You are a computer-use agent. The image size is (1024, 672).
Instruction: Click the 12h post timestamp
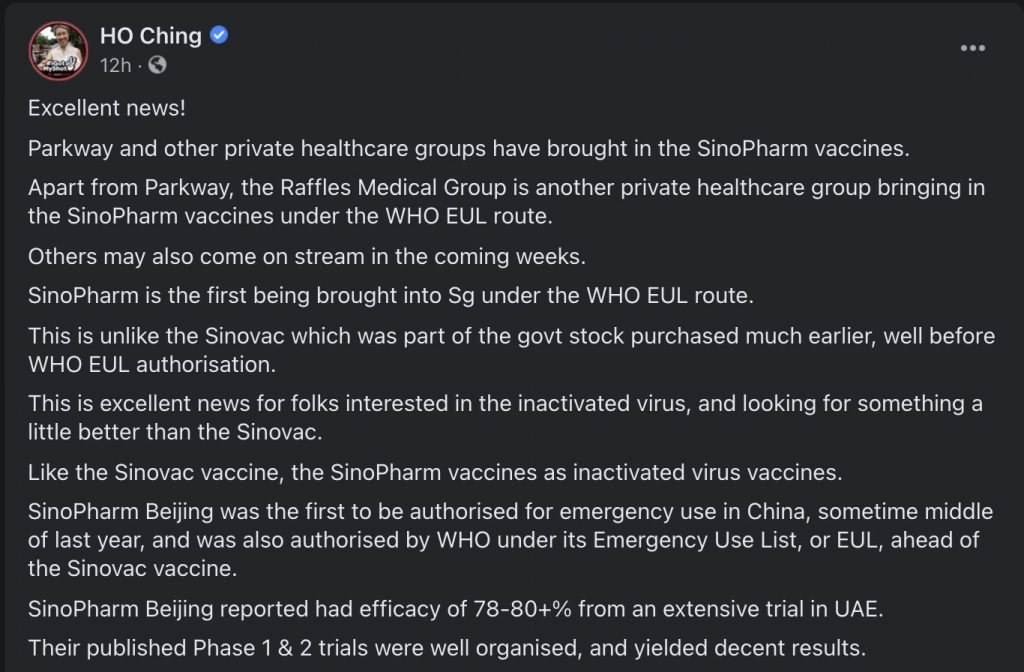tap(115, 65)
